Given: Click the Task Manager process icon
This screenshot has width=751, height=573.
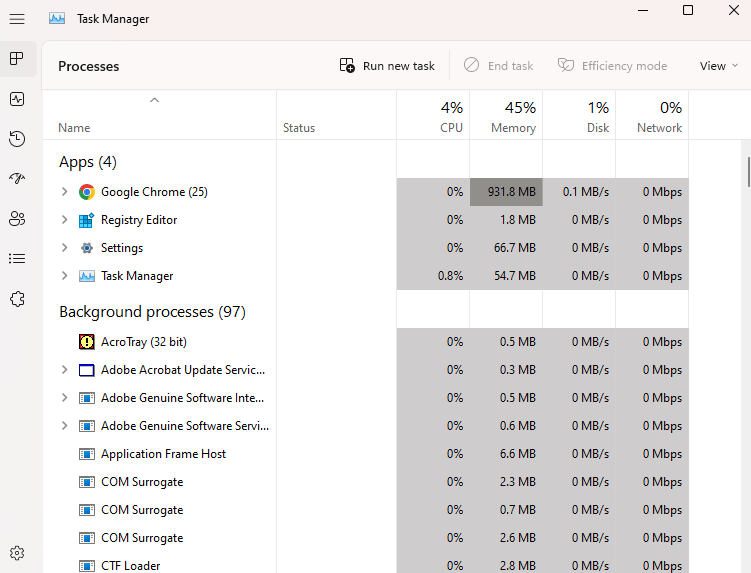Looking at the screenshot, I should tap(87, 276).
